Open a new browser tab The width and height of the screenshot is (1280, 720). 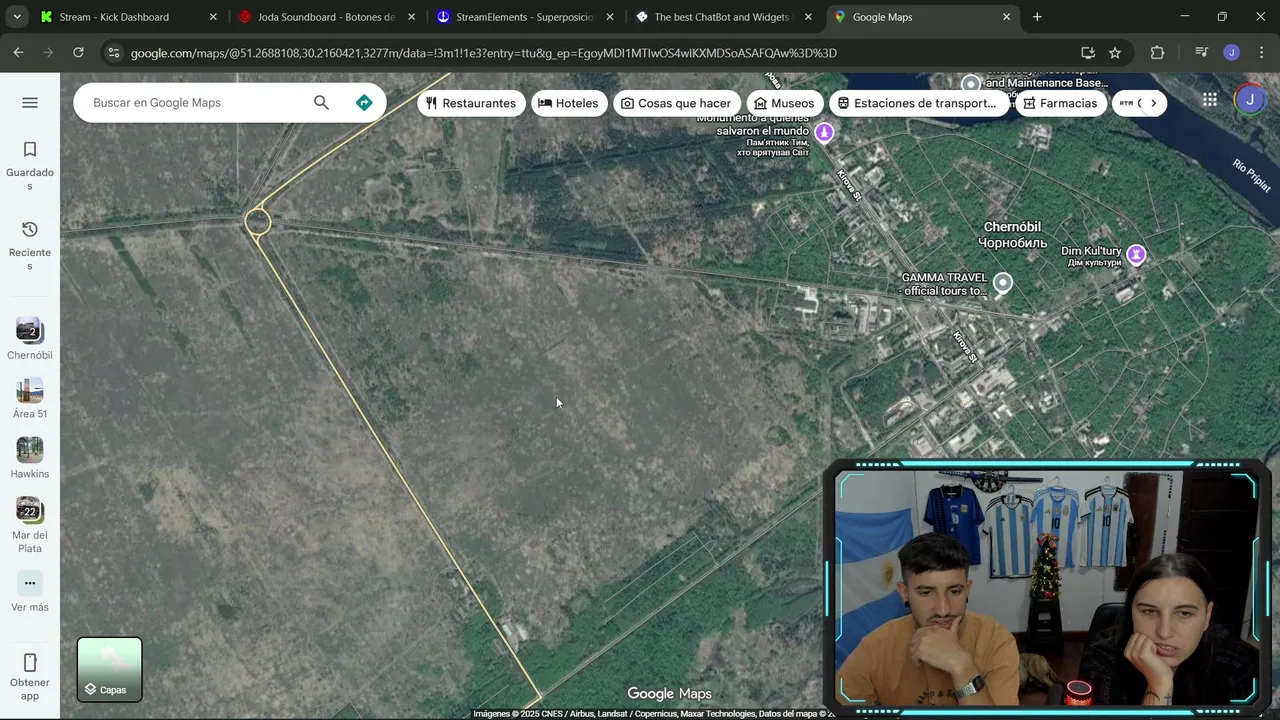point(1037,17)
